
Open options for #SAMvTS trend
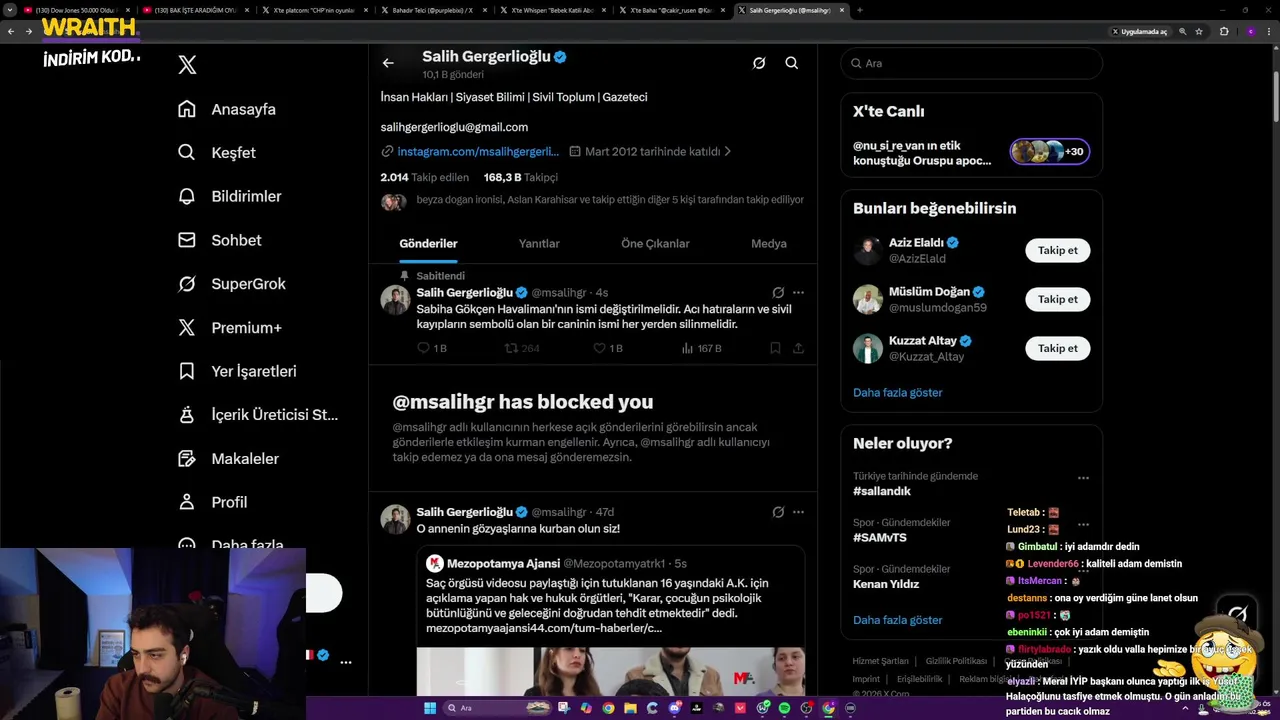pos(1083,525)
